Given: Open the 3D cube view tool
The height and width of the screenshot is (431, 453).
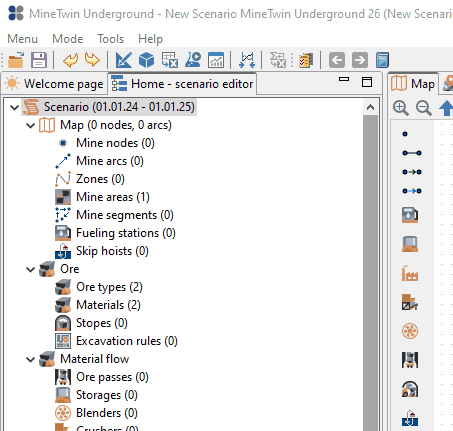Looking at the screenshot, I should [146, 60].
